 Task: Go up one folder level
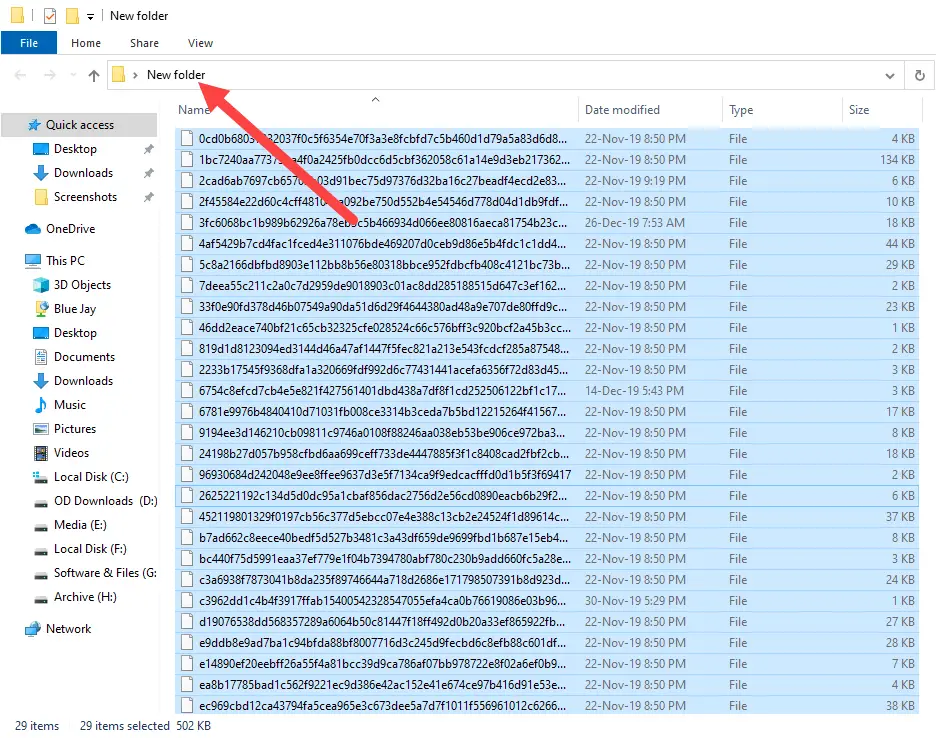click(x=94, y=75)
